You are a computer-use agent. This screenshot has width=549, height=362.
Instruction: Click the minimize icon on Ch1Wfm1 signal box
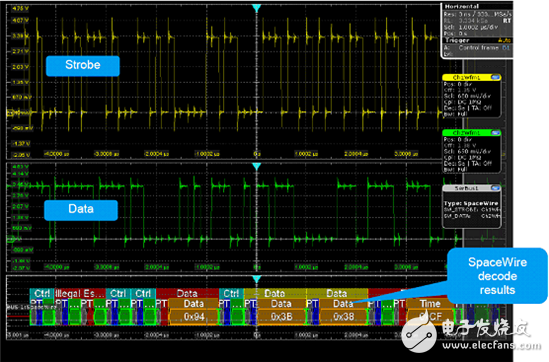point(495,77)
